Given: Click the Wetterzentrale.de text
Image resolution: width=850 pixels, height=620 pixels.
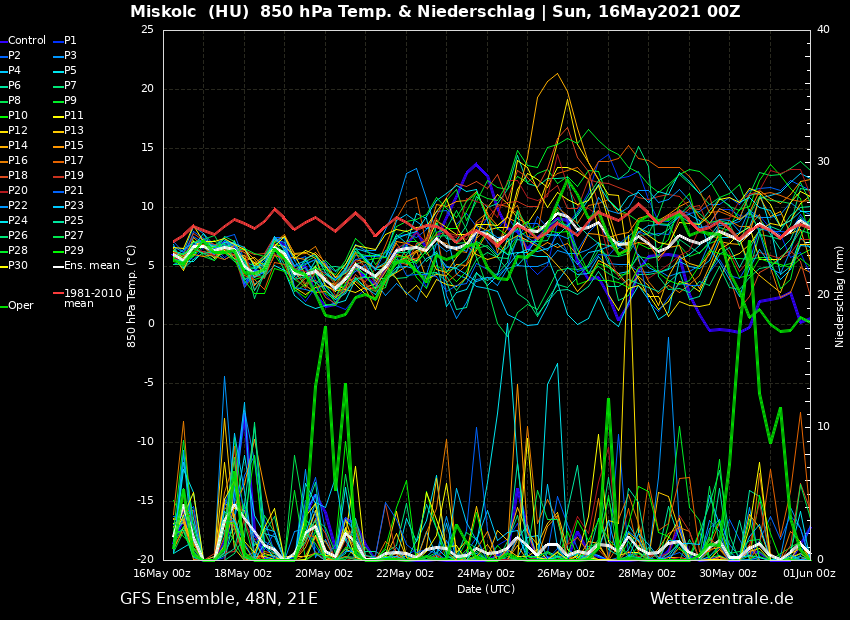Looking at the screenshot, I should pos(721,599).
